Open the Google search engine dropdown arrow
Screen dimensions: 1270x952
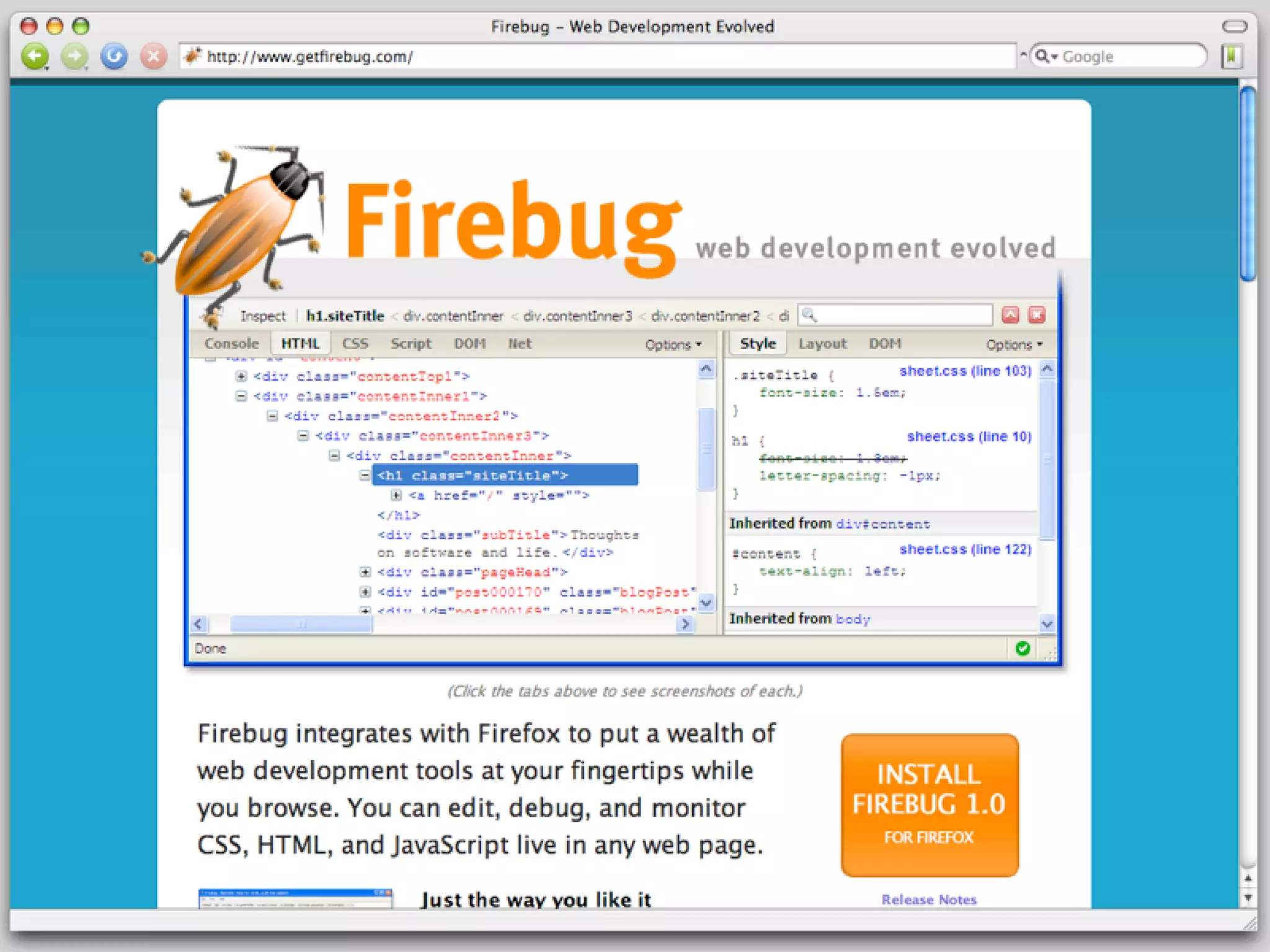[x=1055, y=57]
